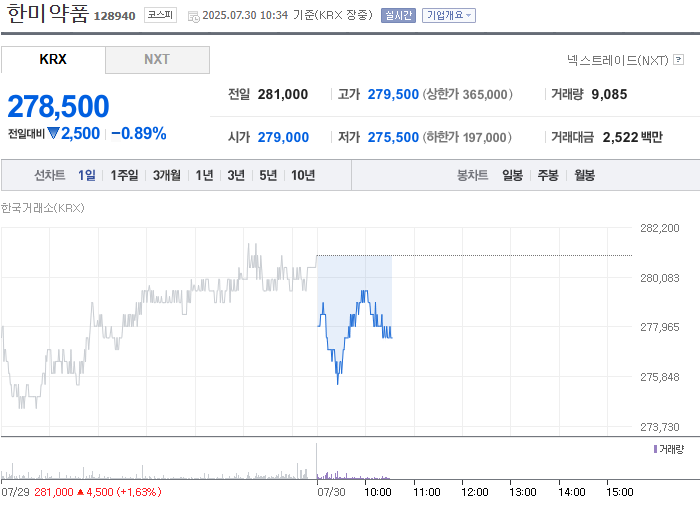
Task: Click the 전일 value 281,000
Action: point(283,94)
